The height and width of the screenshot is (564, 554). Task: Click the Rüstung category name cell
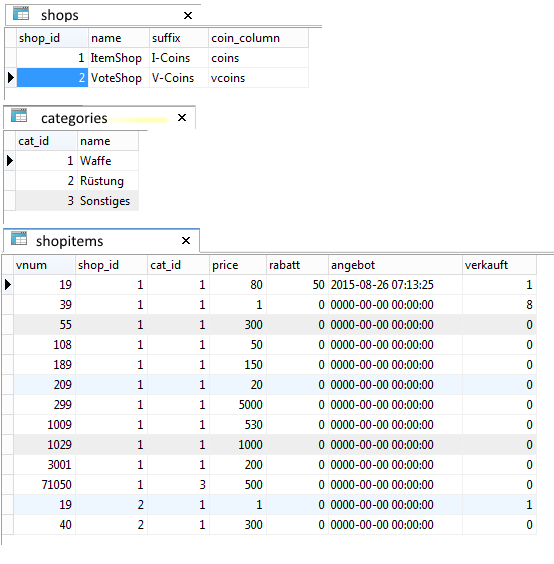108,181
